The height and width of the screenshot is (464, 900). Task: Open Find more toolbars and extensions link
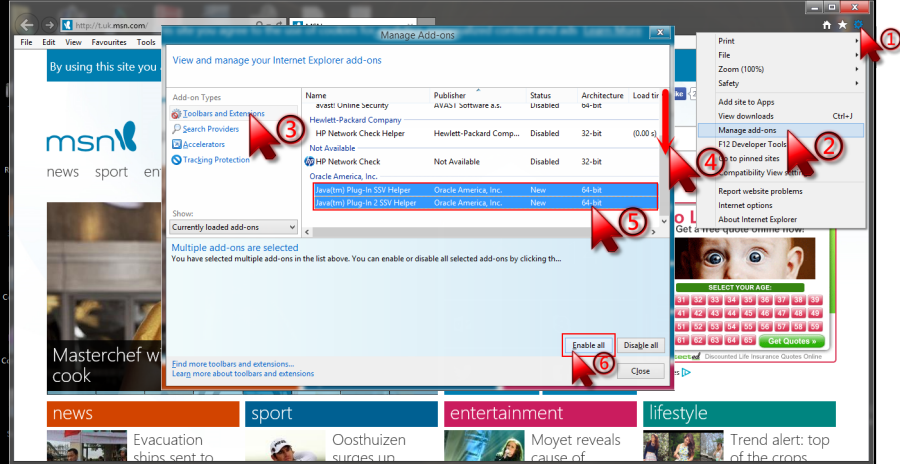[x=233, y=364]
